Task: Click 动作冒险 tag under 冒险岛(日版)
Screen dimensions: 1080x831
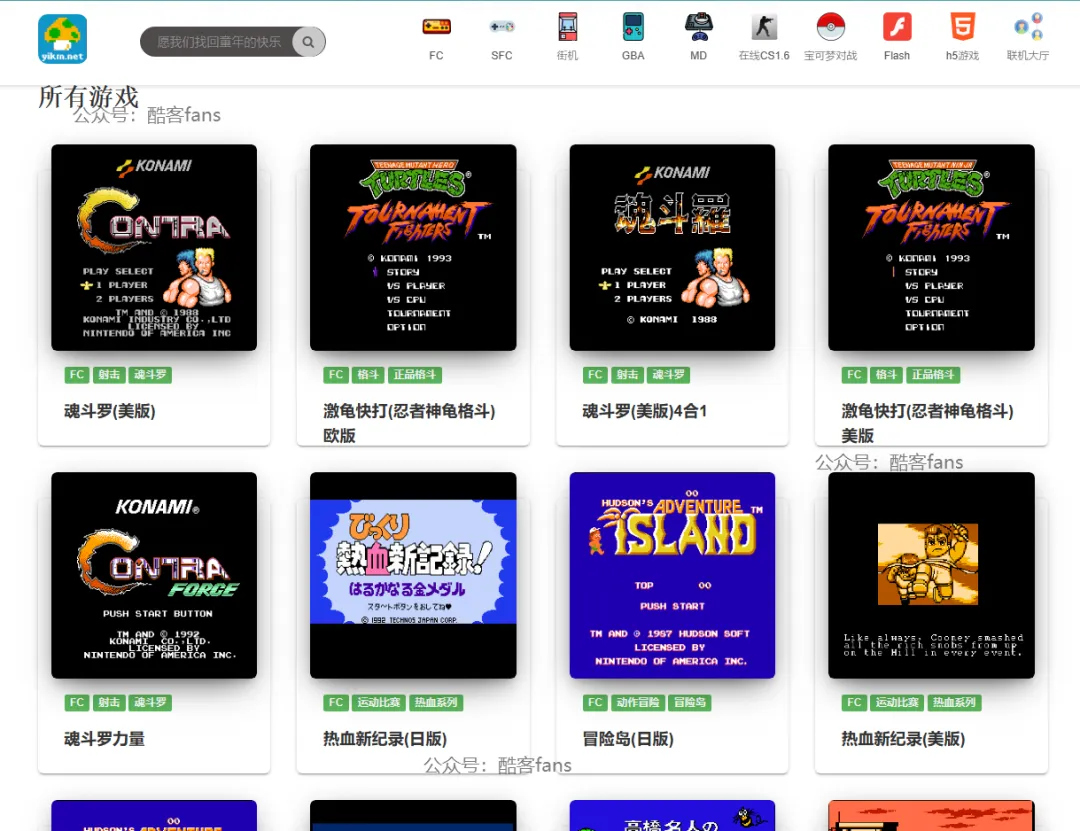Action: [638, 703]
